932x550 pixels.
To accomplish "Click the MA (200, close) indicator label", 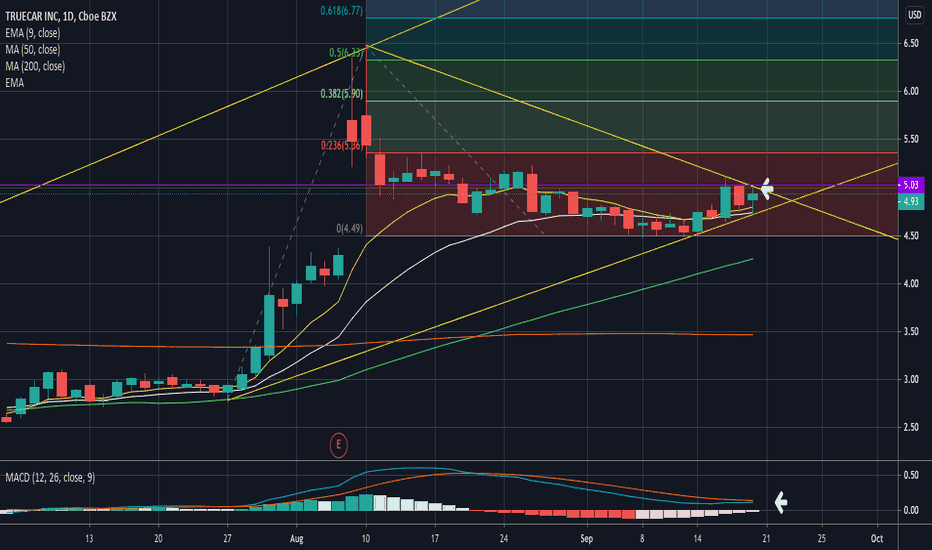I will [35, 66].
